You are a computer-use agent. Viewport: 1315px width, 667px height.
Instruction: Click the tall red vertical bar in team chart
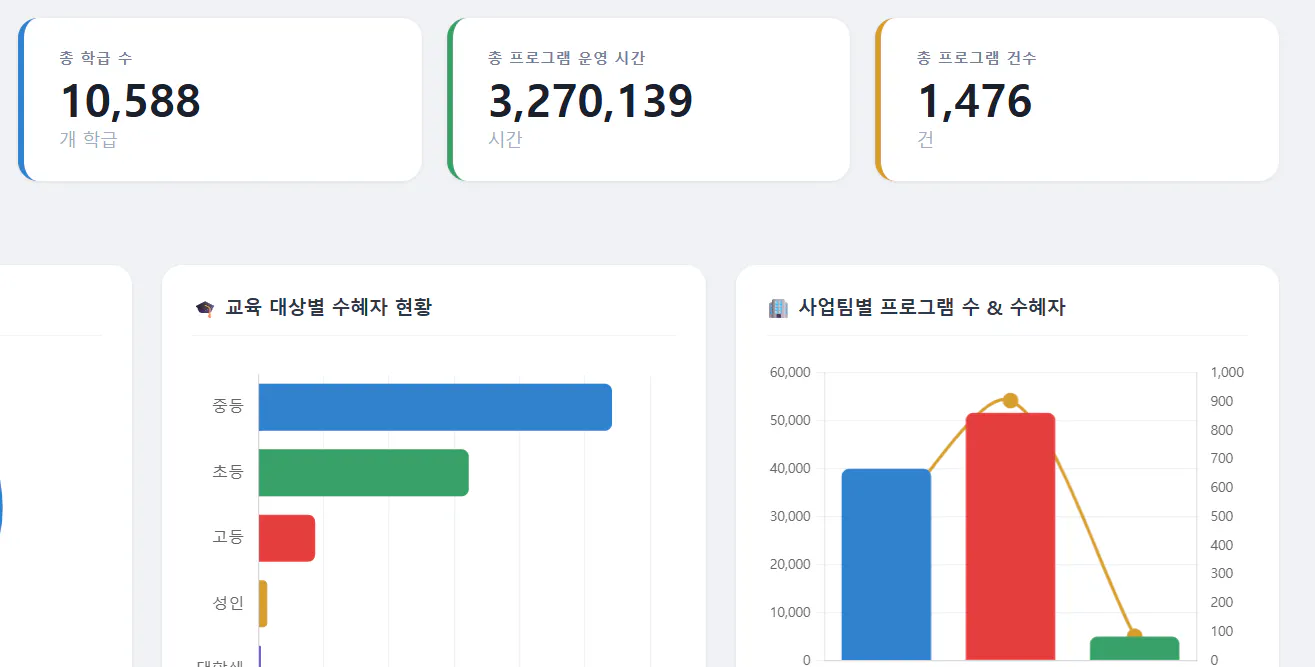click(1010, 536)
